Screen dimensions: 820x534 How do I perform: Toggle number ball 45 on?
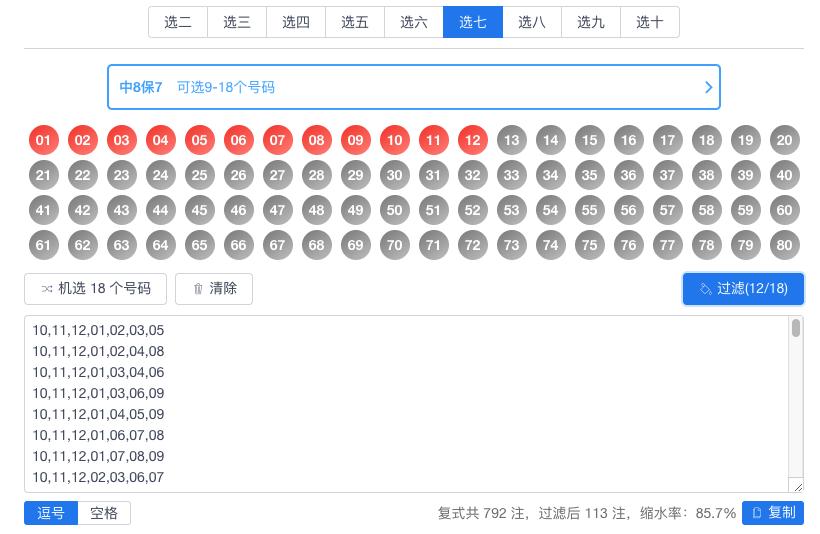[199, 210]
